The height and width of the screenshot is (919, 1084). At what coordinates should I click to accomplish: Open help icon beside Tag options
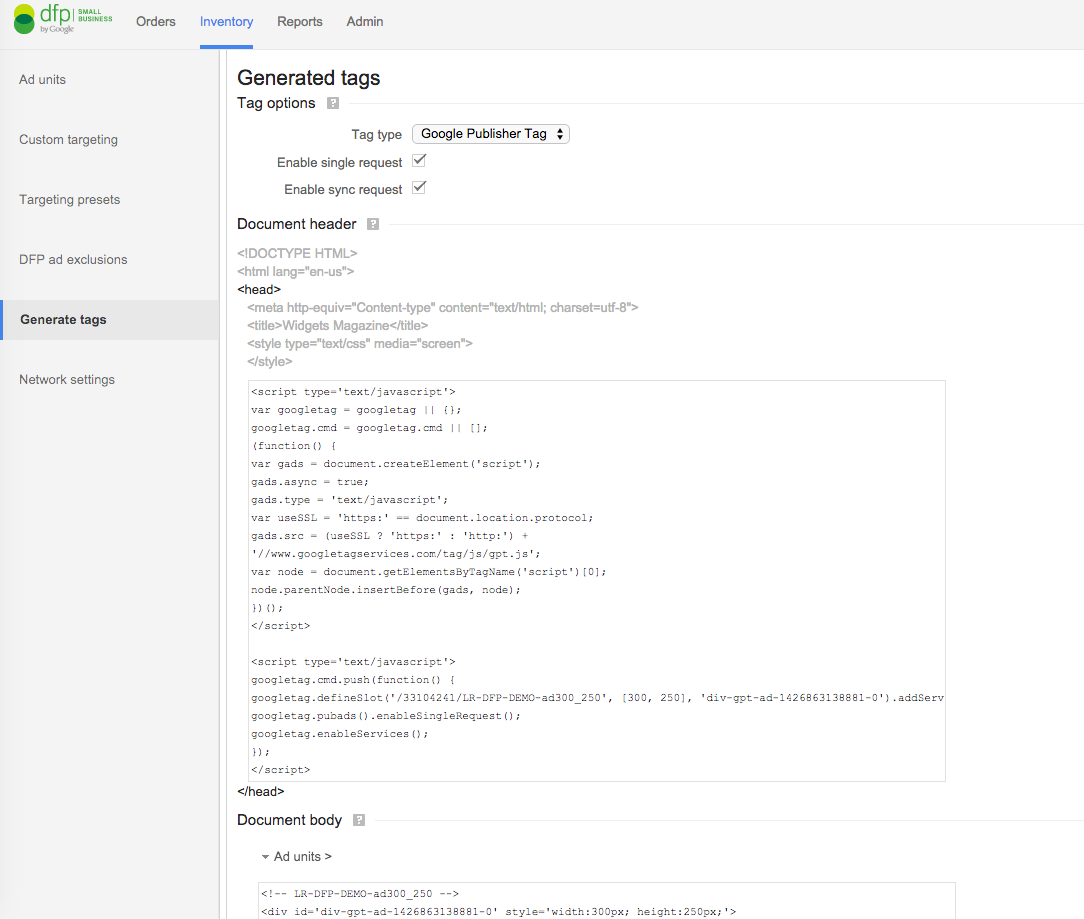[333, 103]
